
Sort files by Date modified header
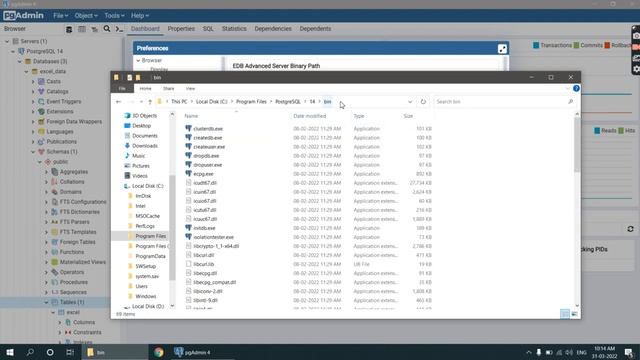click(x=309, y=116)
